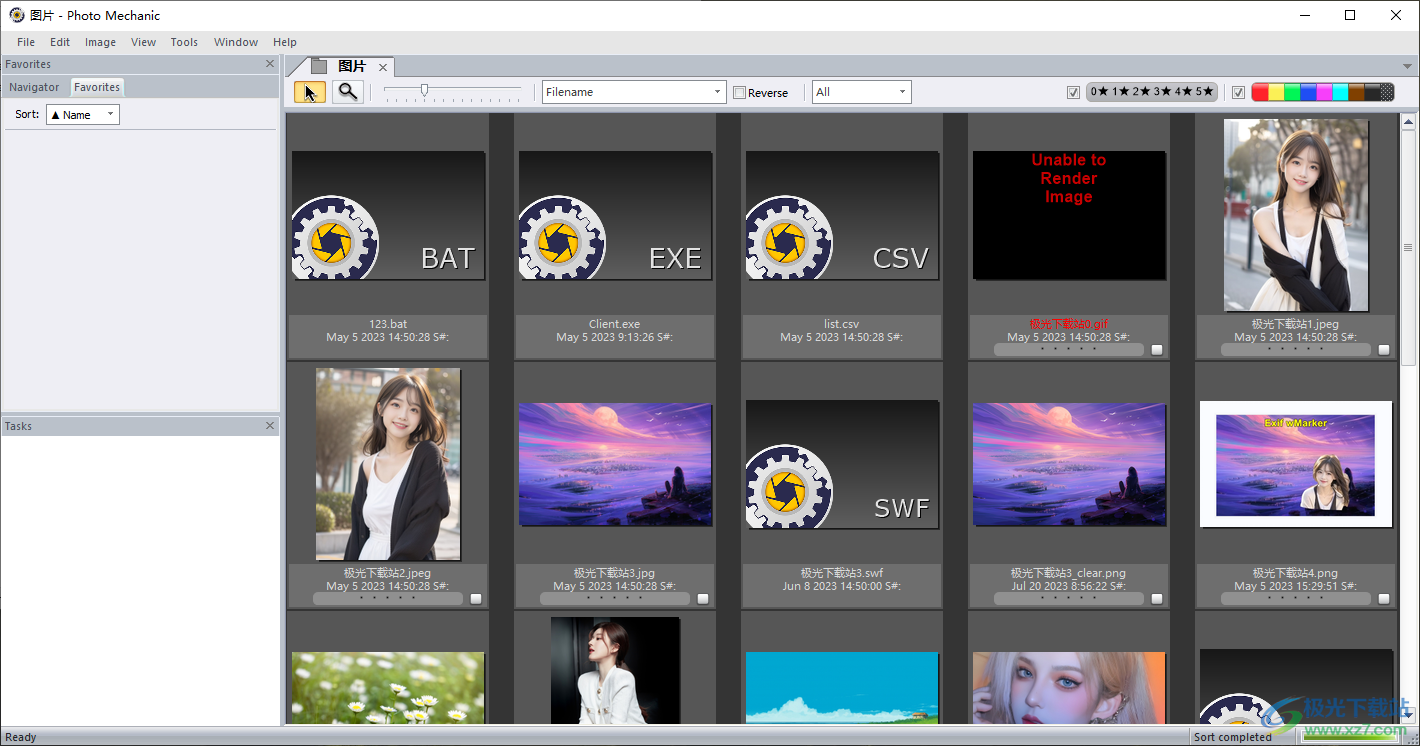Click Photo Mechanic app icon in title bar

pos(17,15)
